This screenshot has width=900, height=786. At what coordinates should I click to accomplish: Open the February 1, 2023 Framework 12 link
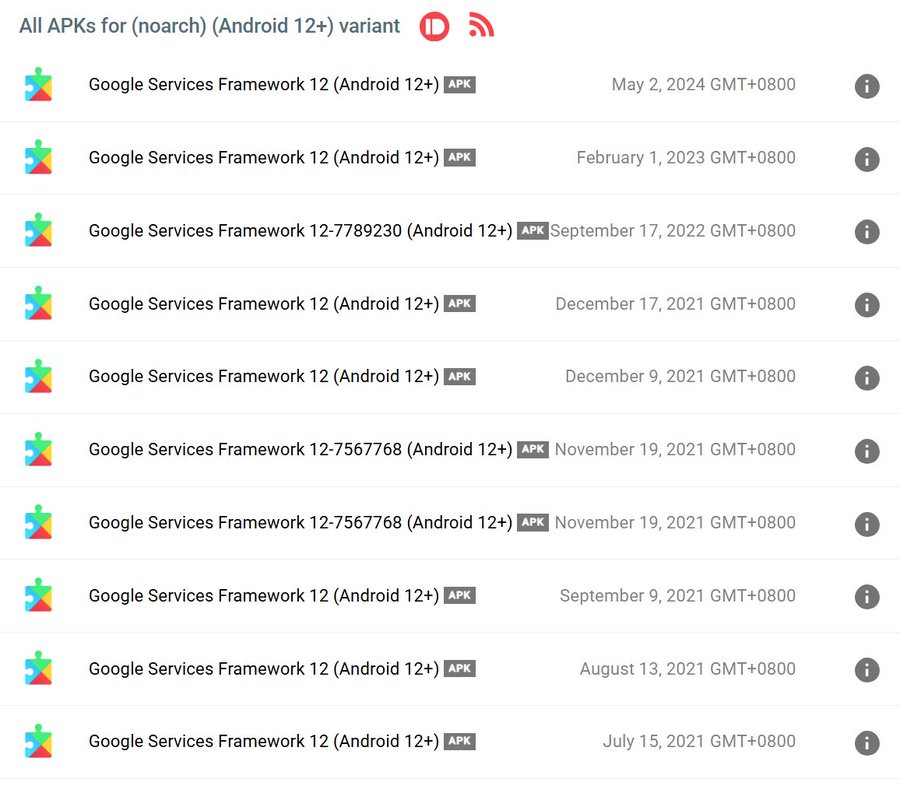coord(263,158)
